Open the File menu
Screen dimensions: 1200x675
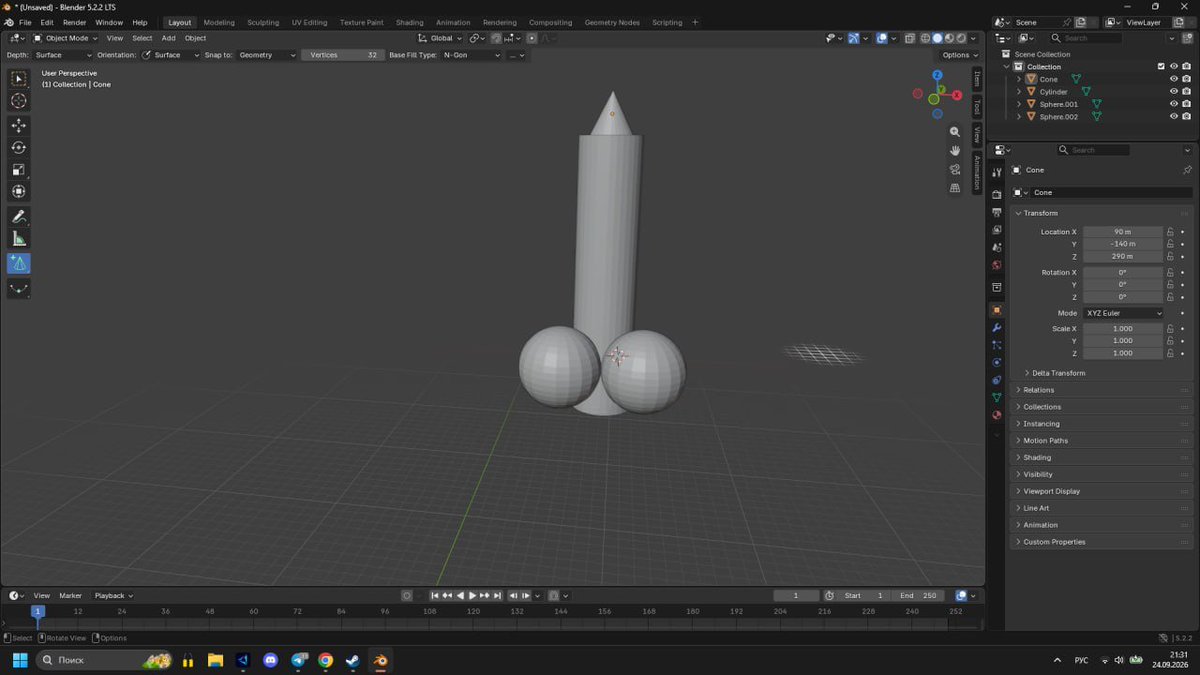(x=25, y=22)
